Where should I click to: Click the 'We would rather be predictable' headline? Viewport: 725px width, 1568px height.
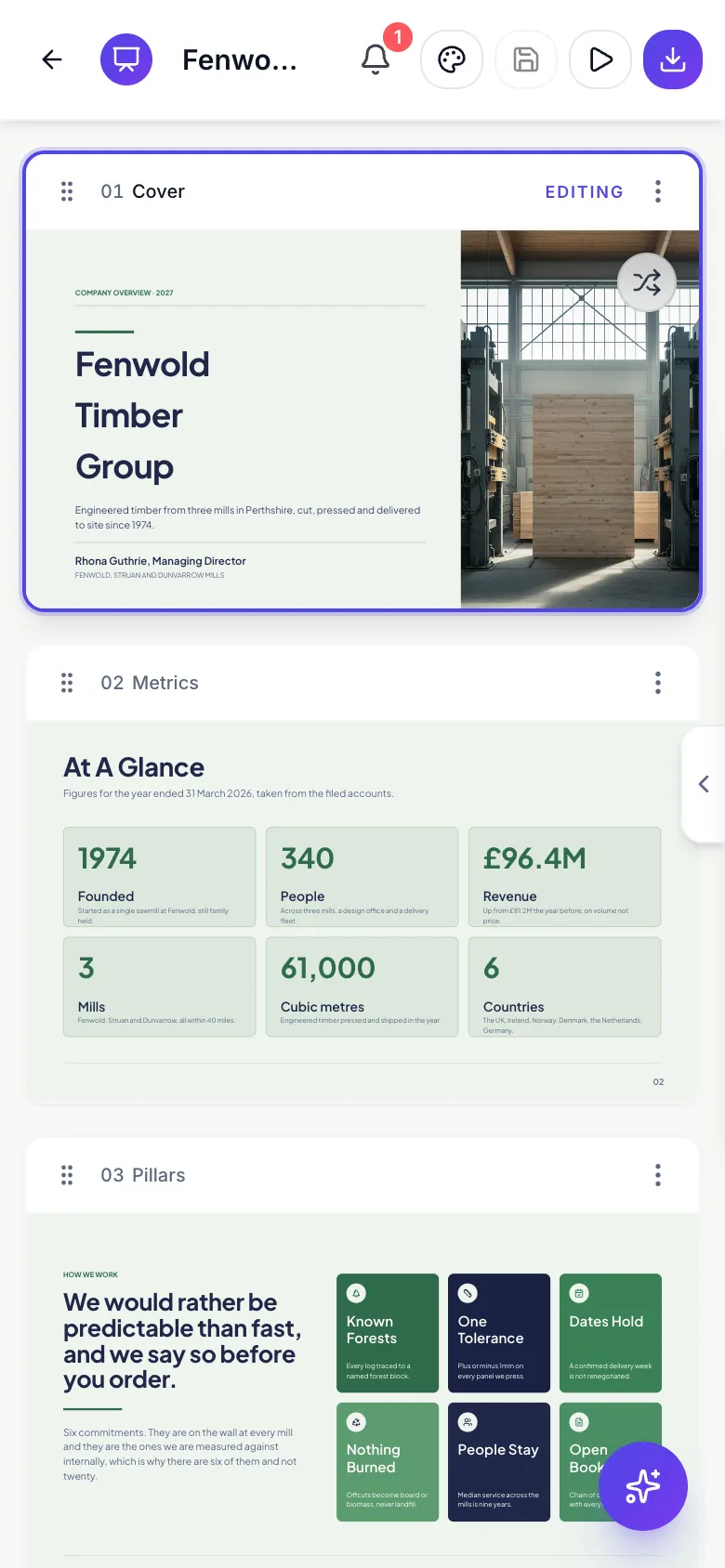182,1340
